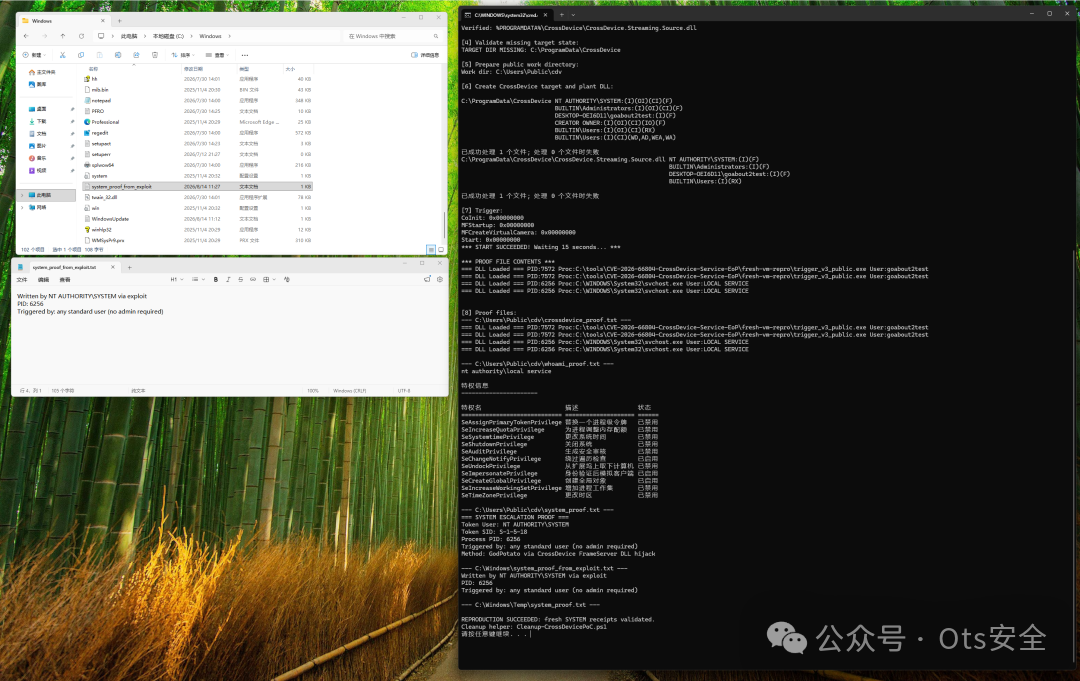The width and height of the screenshot is (1080, 681).
Task: Toggle strikethrough formatting in Notepad
Action: tap(240, 280)
